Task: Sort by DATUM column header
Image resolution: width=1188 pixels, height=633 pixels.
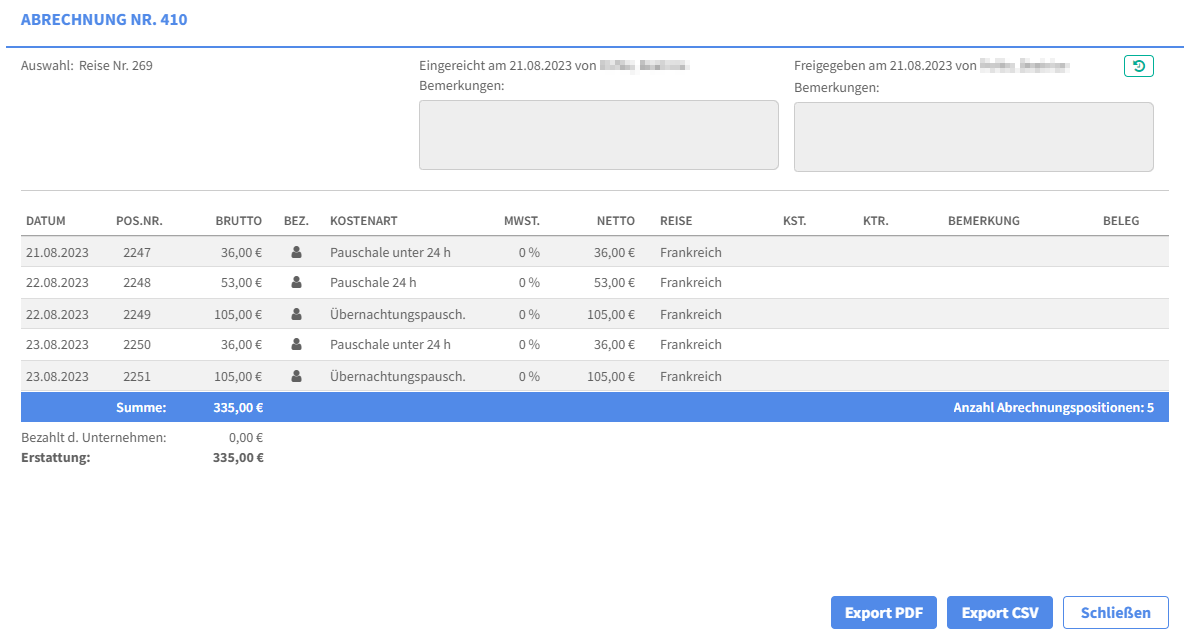Action: (x=45, y=221)
